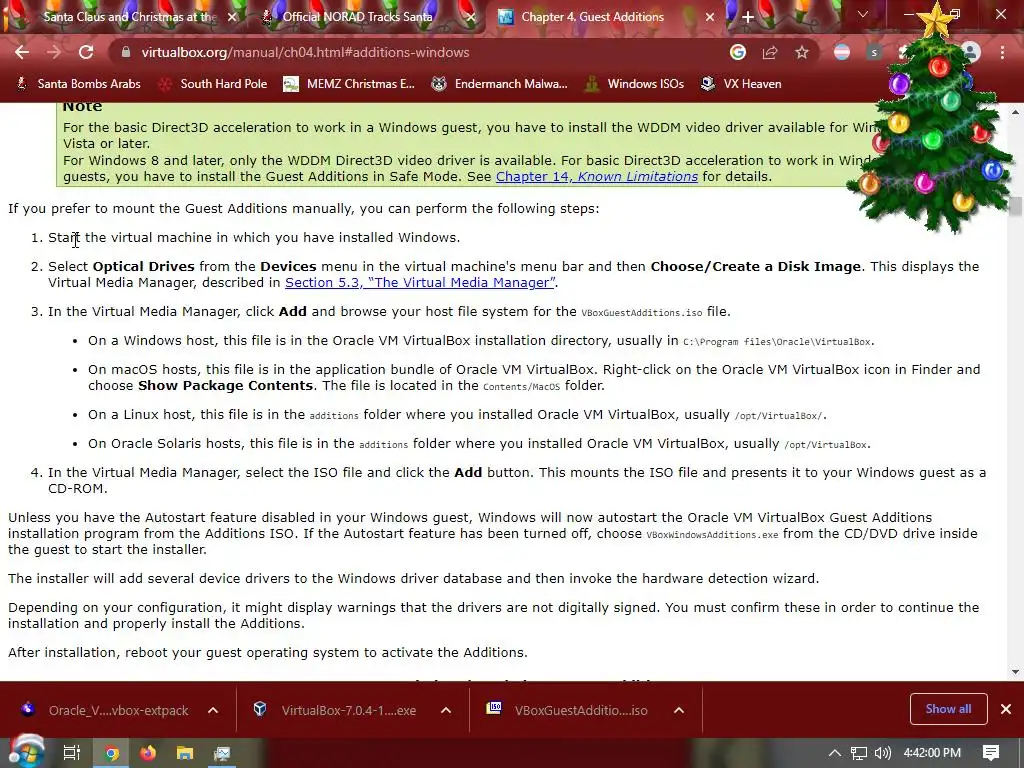Close the Official NORAD Tracks Santa tab
This screenshot has height=768, width=1024.
[x=471, y=17]
